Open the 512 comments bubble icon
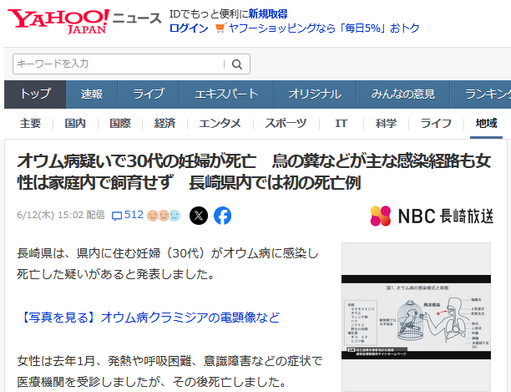The image size is (511, 392). click(117, 216)
